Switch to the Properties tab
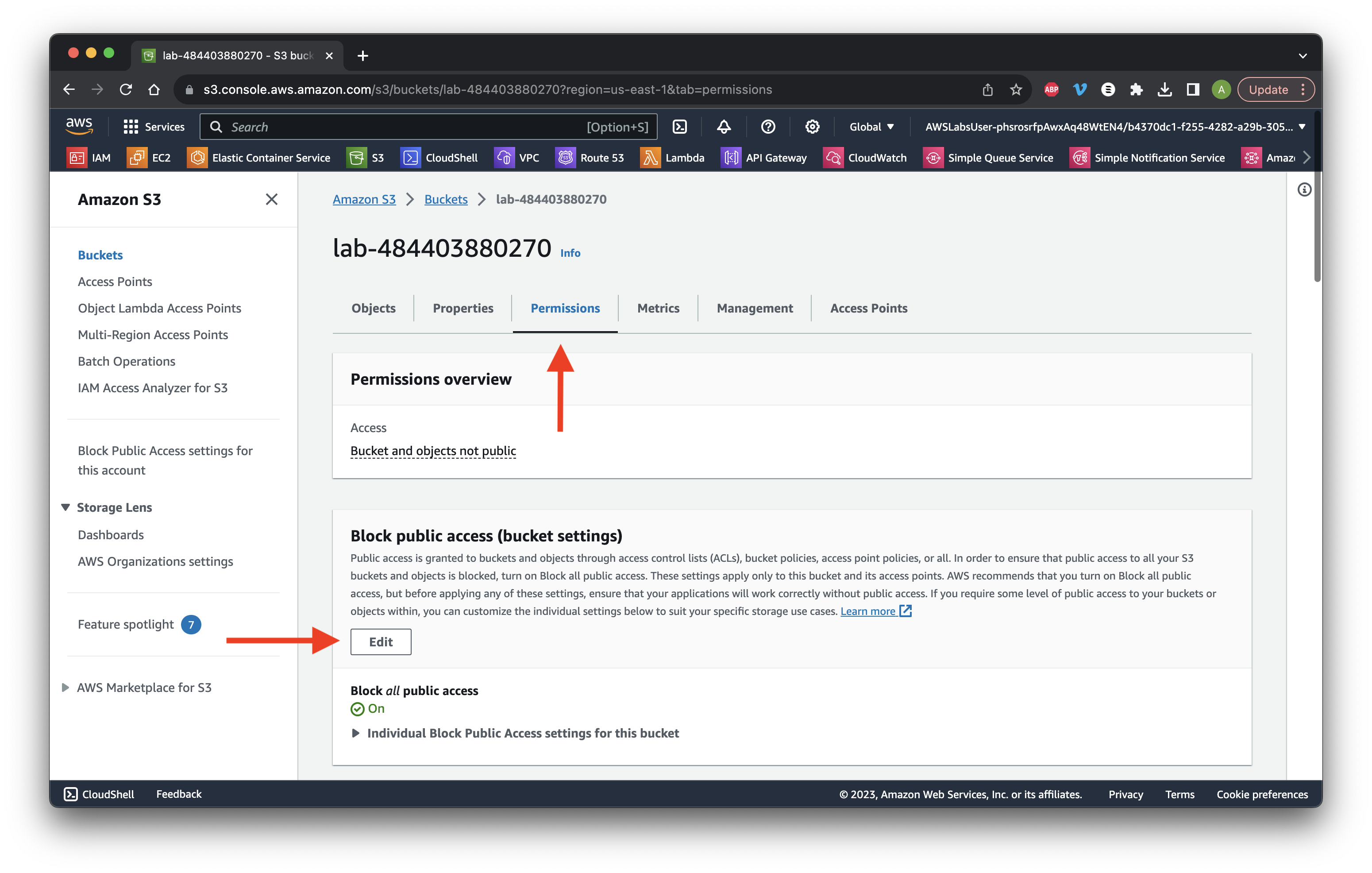The height and width of the screenshot is (873, 1372). [462, 308]
